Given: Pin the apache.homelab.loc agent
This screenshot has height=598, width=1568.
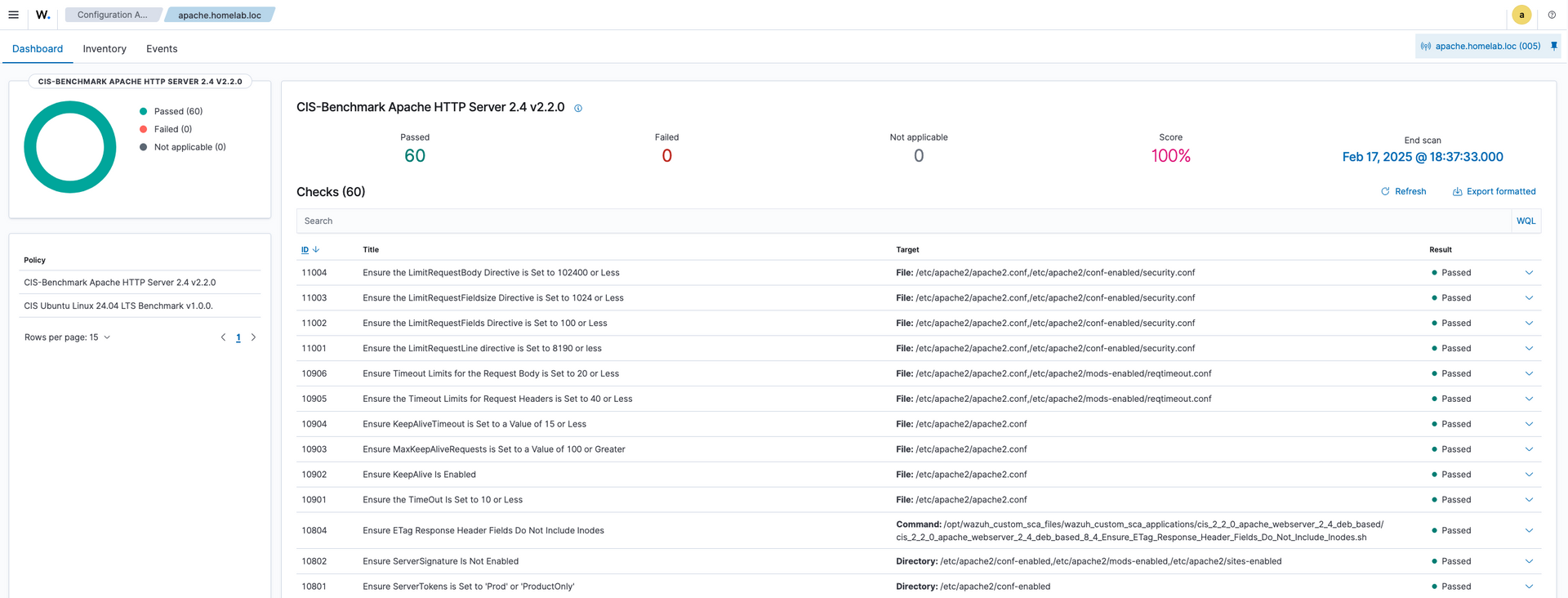Looking at the screenshot, I should [x=1554, y=46].
